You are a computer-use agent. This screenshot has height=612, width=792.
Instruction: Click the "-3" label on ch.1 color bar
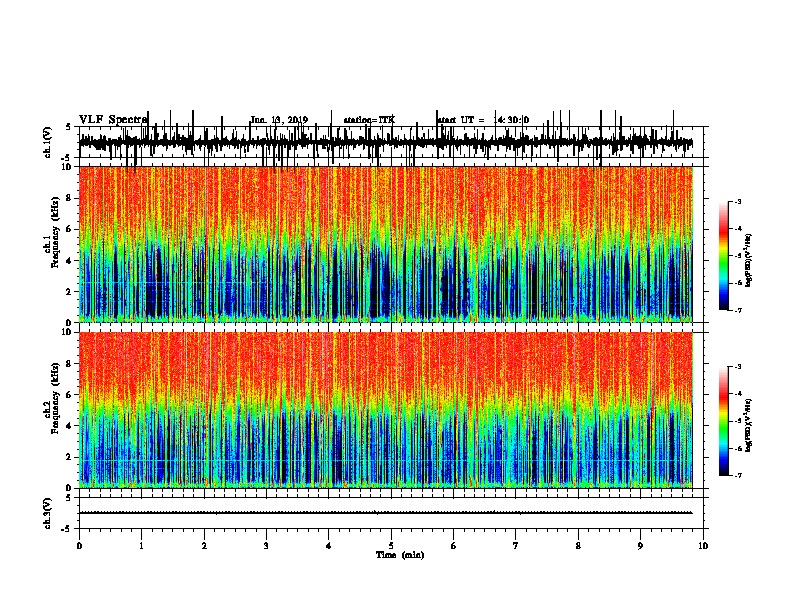738,201
